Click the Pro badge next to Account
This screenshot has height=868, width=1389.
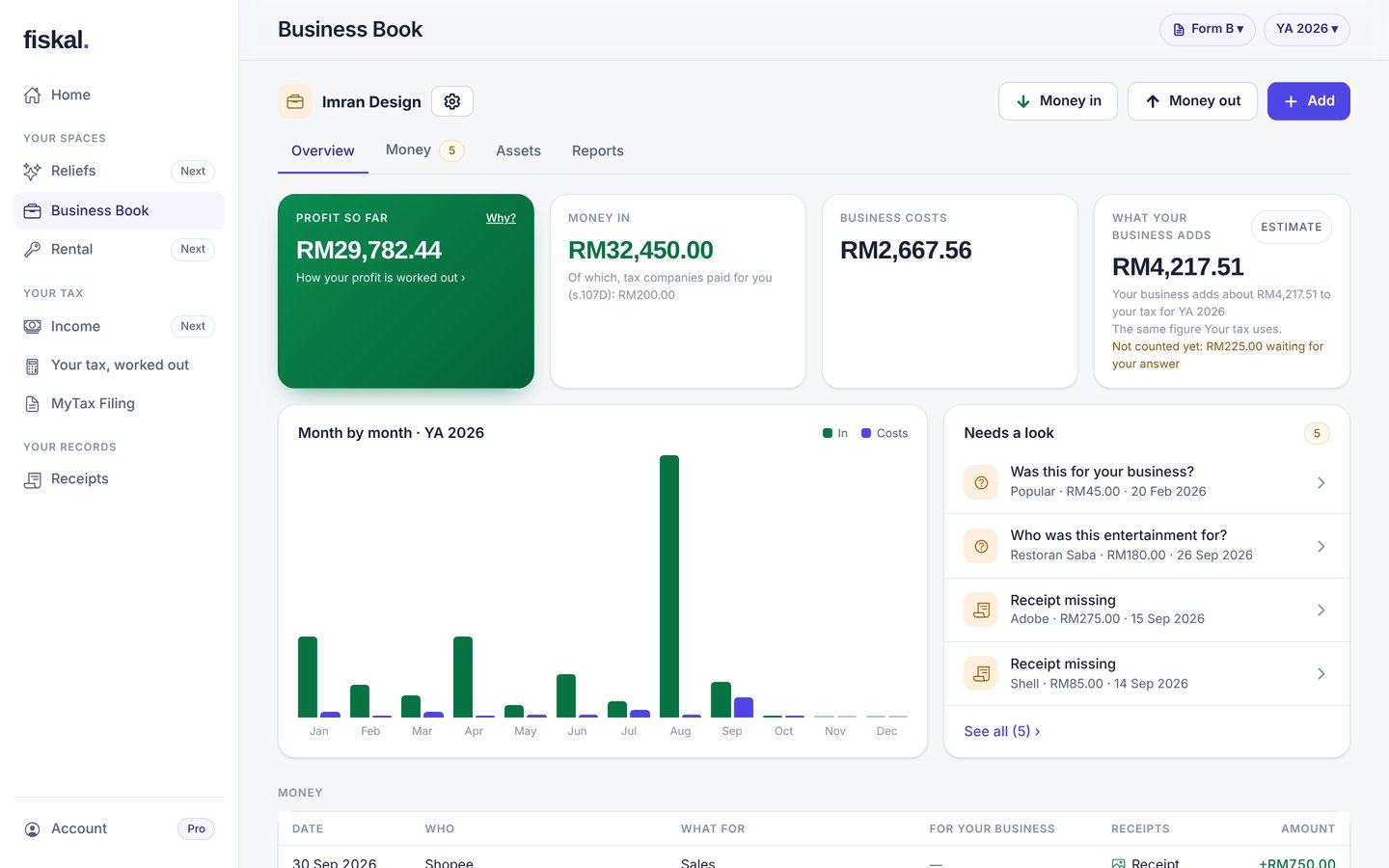click(196, 829)
